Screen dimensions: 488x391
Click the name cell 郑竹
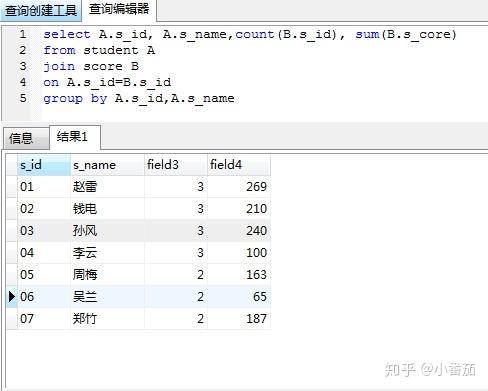(x=107, y=319)
